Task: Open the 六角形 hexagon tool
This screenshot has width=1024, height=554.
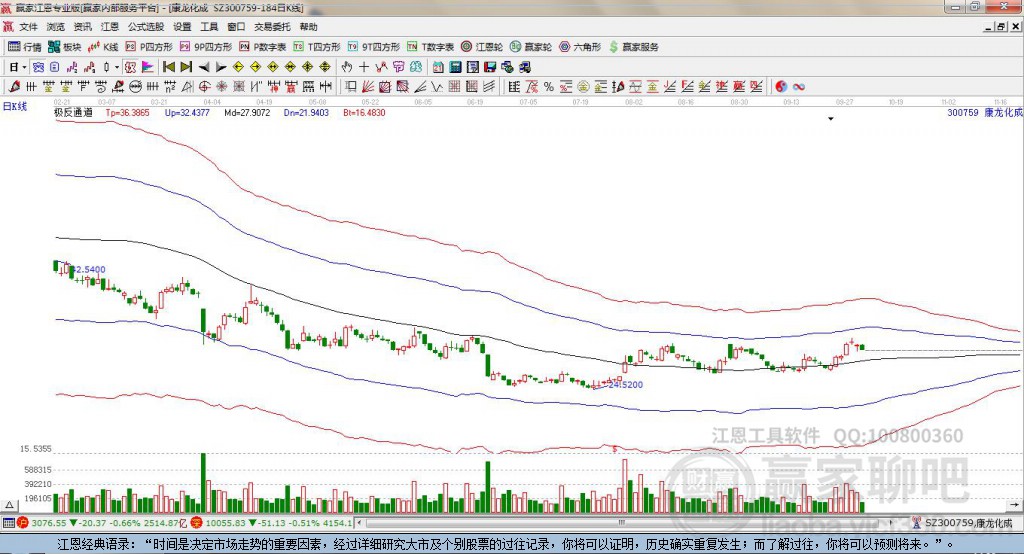Action: 580,47
